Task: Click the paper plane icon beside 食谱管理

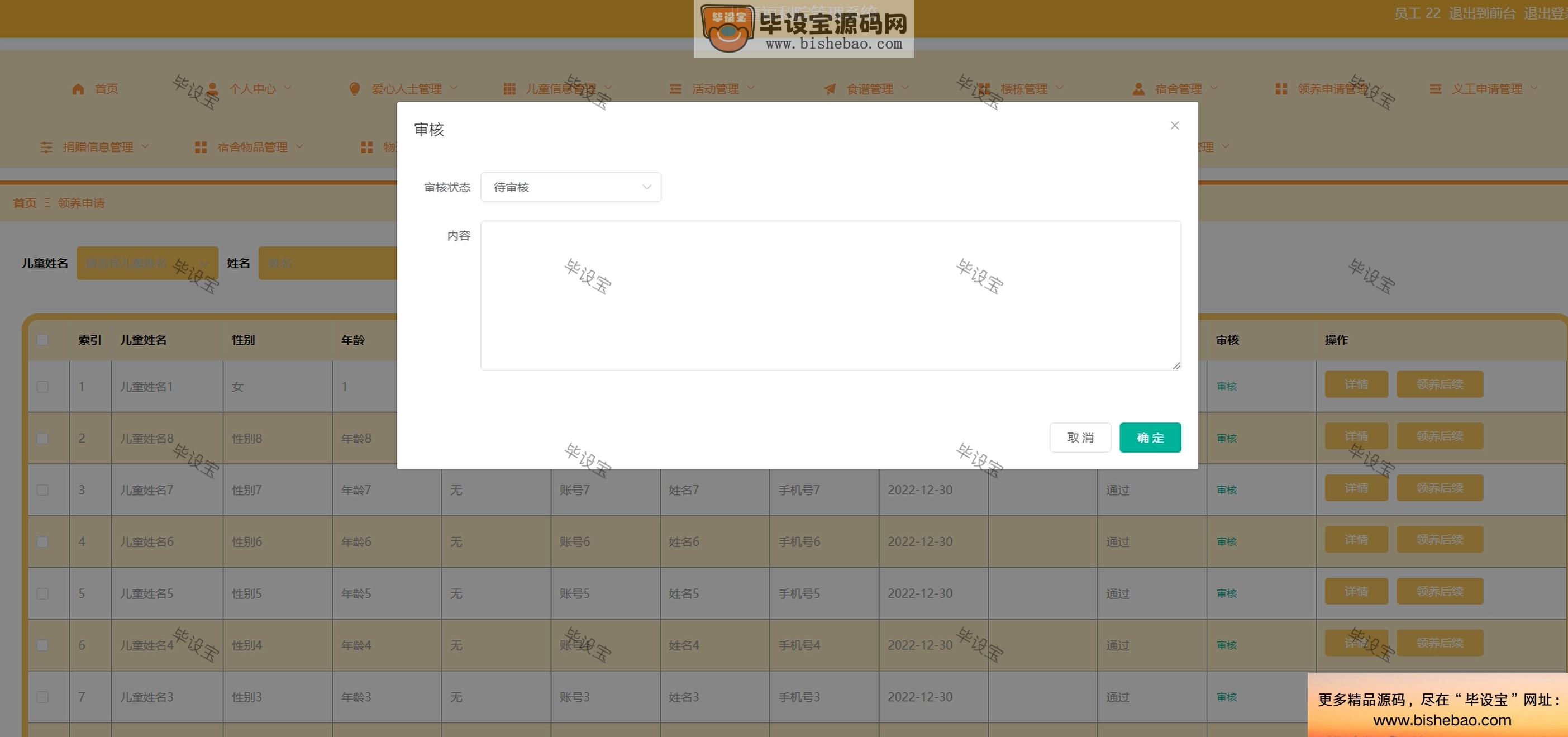Action: coord(830,89)
